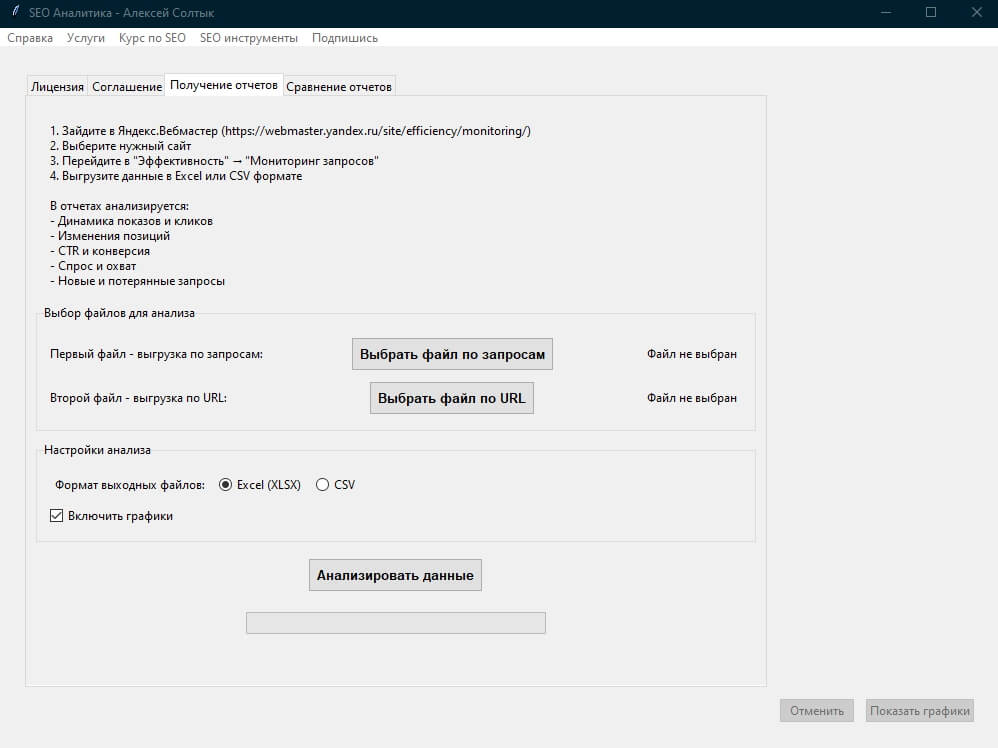This screenshot has width=998, height=748.
Task: Open the Курс по SEO menu
Action: pos(152,38)
